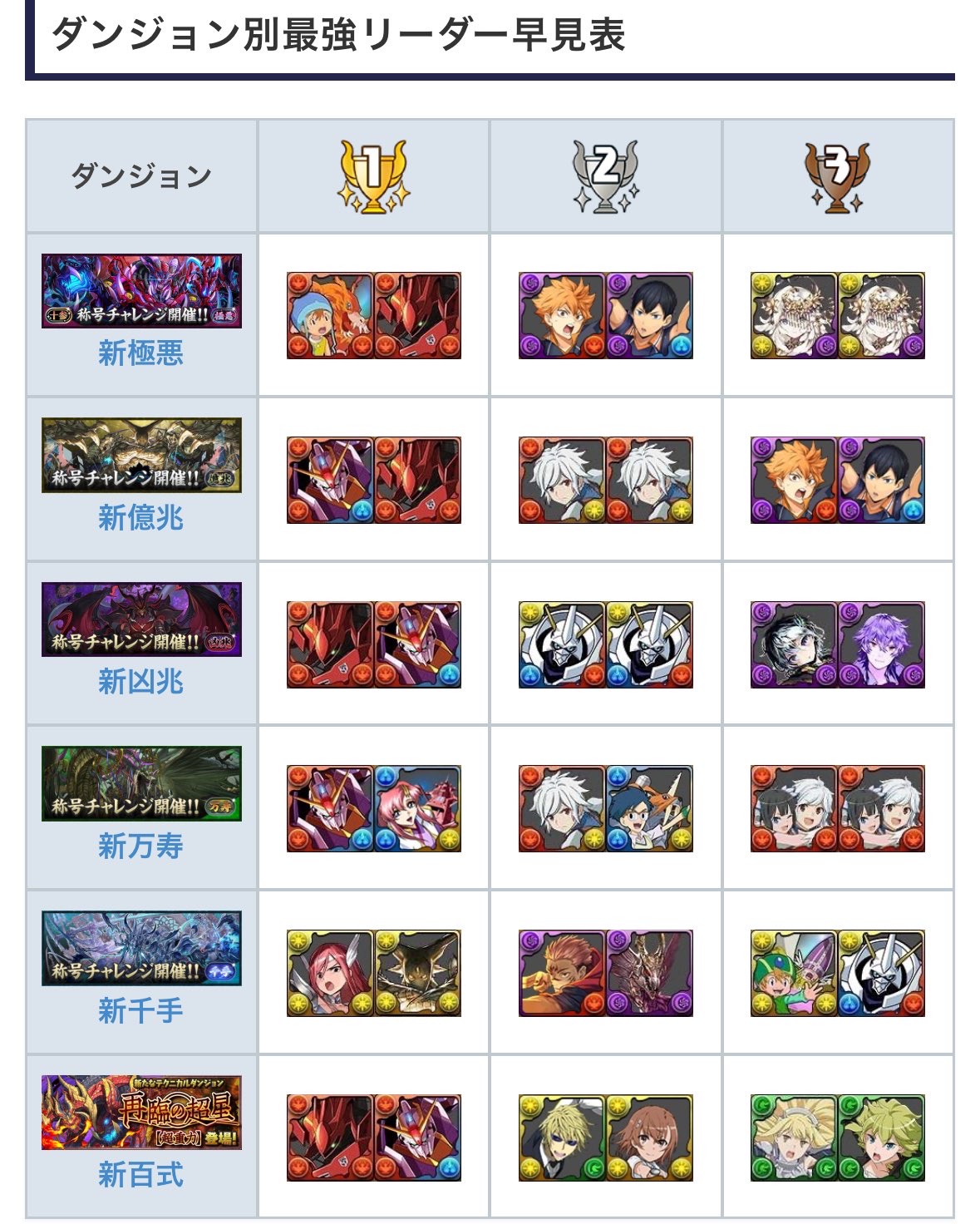Screen dimensions: 980x1224
Task: Click the bronze third place trophy icon
Action: click(x=838, y=176)
